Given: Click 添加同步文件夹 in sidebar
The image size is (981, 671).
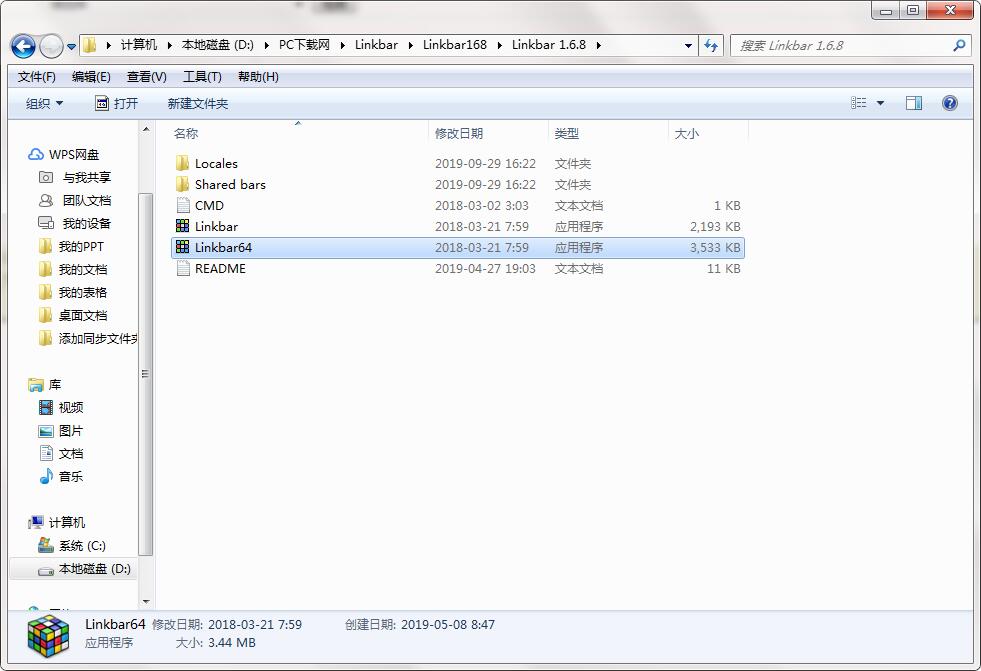Looking at the screenshot, I should (x=88, y=338).
